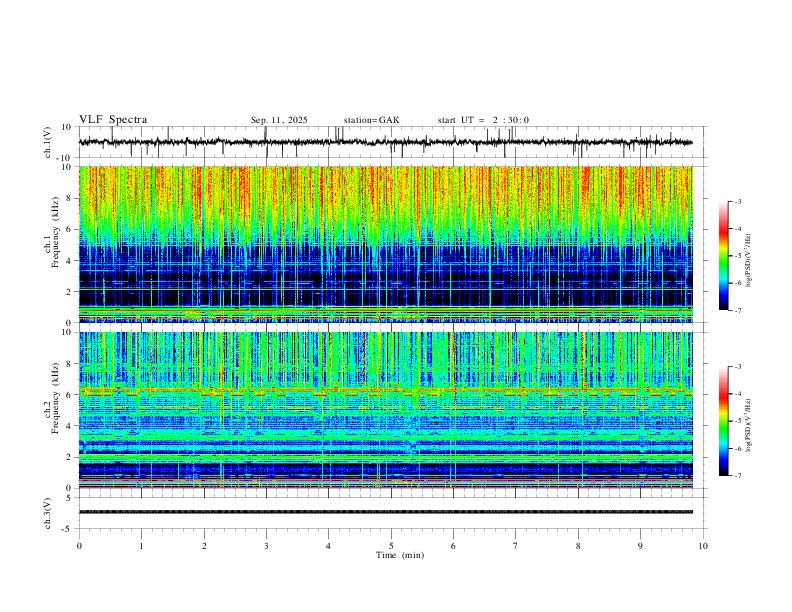Click the date 'Sep. 11, 2025'

pos(279,120)
